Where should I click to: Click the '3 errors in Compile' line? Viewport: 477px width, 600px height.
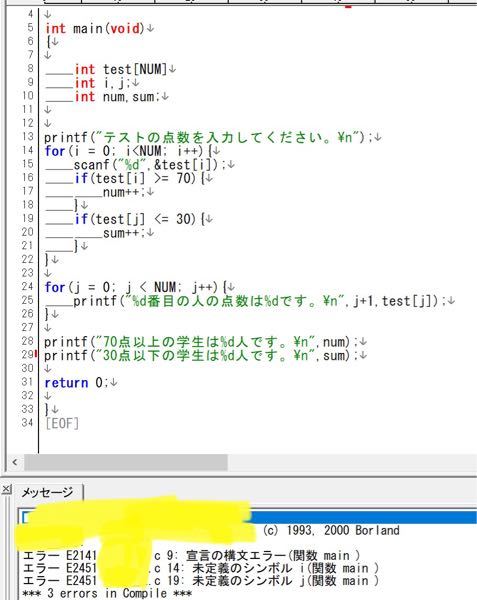107,593
